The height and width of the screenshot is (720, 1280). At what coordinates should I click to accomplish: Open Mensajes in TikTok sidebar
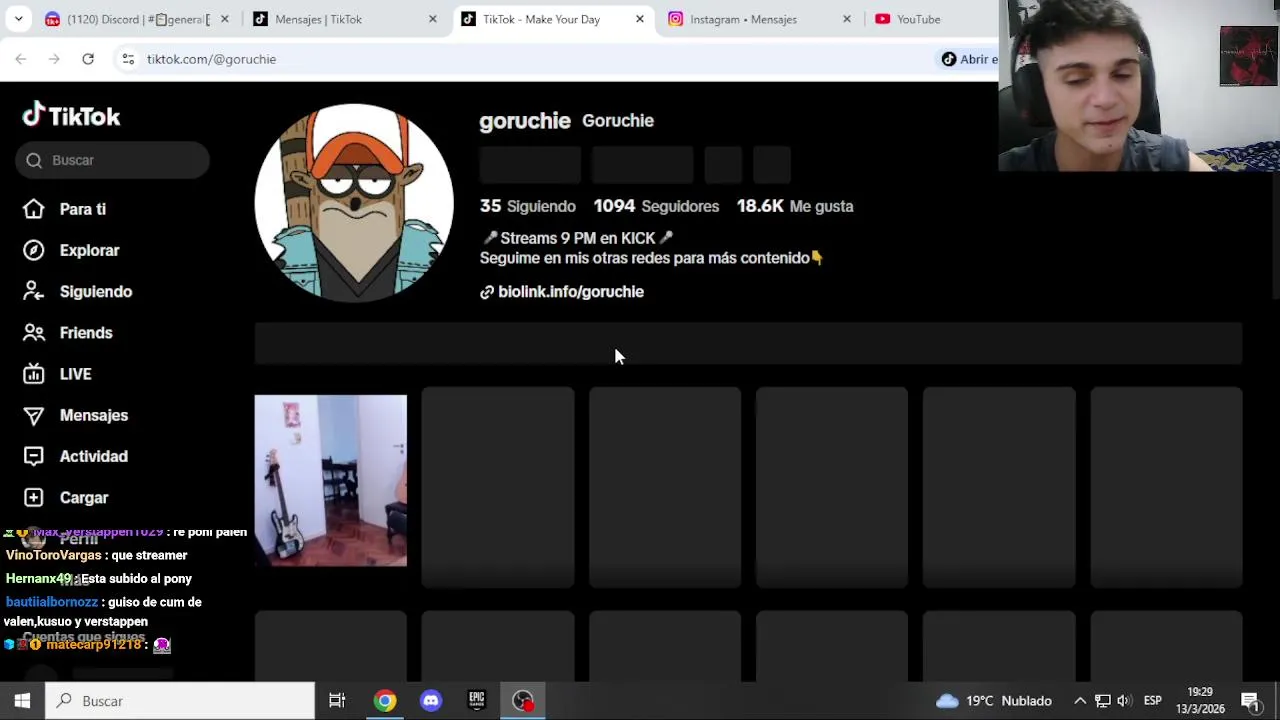pyautogui.click(x=94, y=415)
